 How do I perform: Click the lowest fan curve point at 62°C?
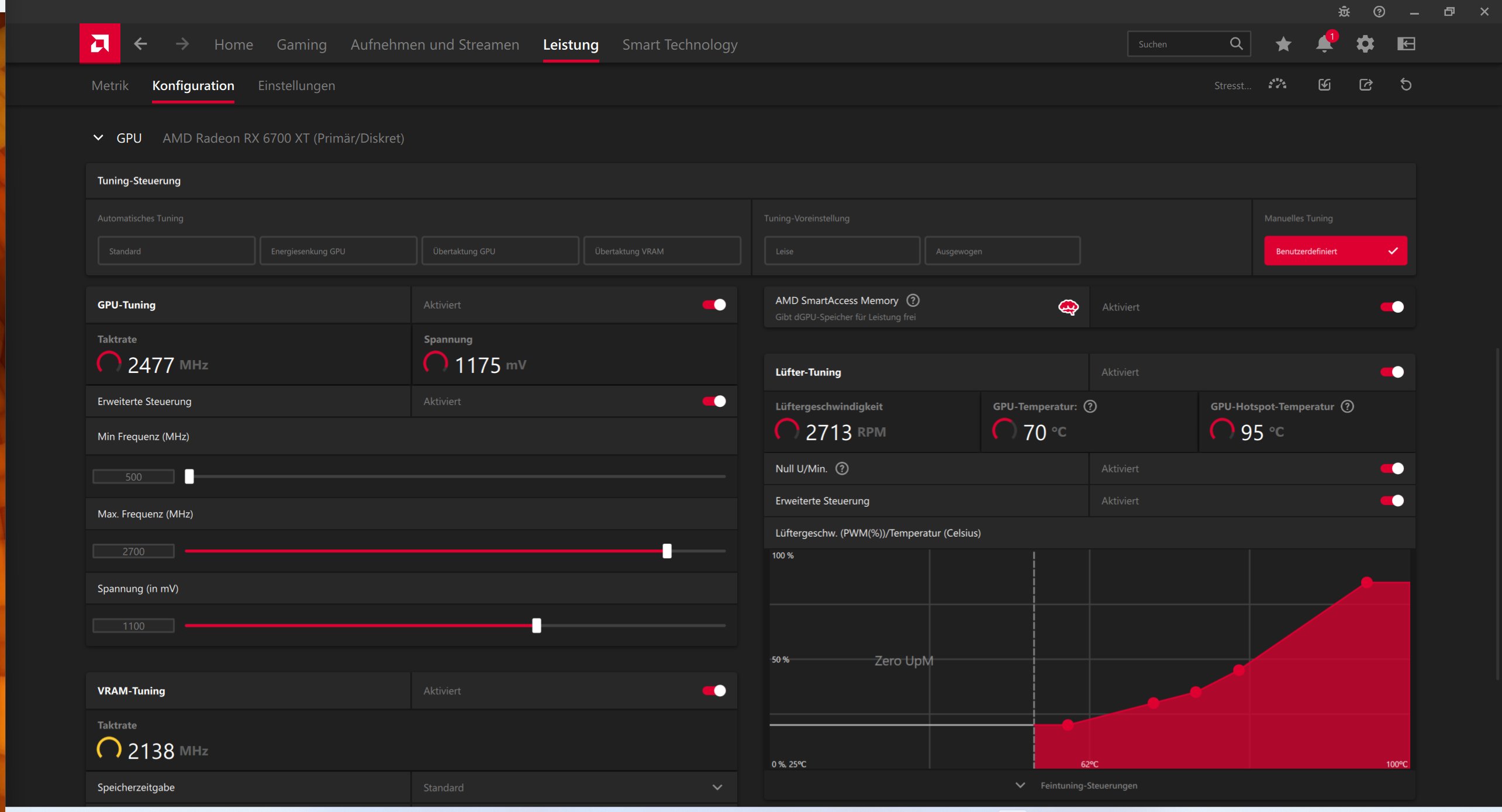point(1068,725)
